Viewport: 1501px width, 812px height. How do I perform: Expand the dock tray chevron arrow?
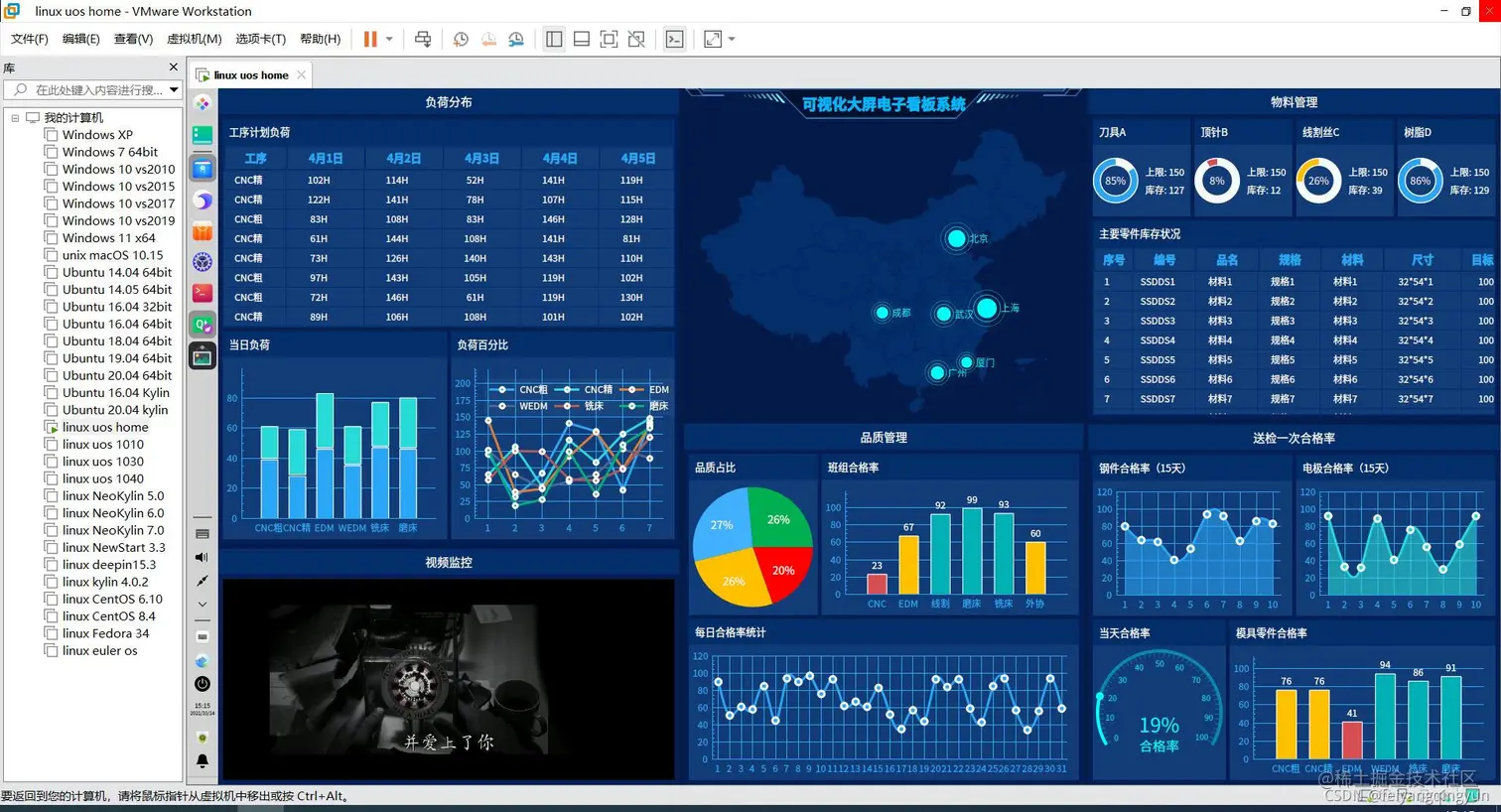coord(203,604)
